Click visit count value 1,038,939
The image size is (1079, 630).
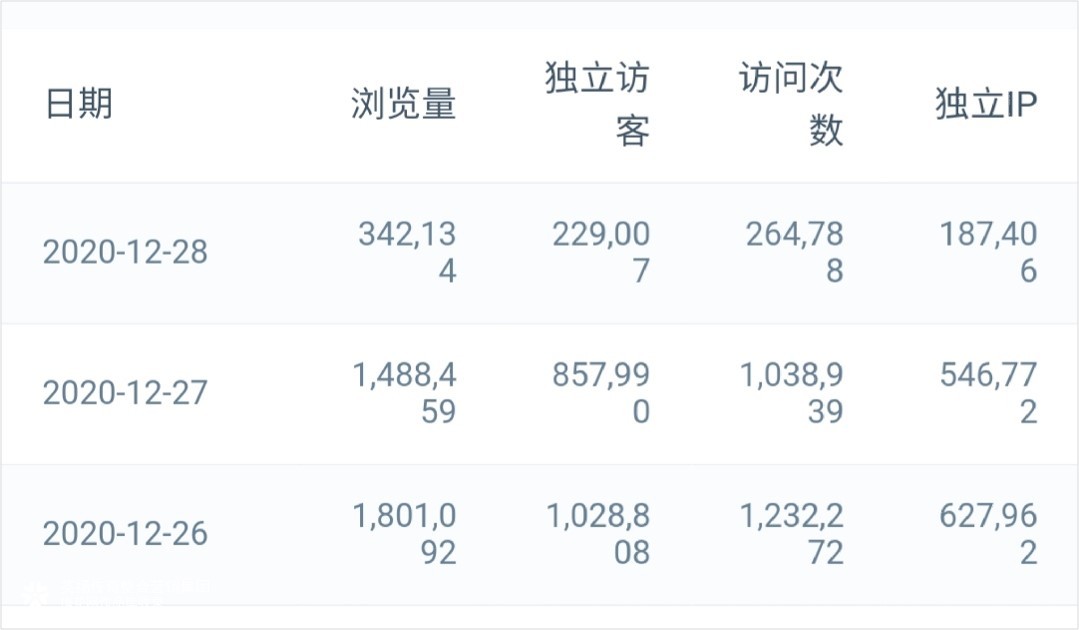(x=792, y=394)
